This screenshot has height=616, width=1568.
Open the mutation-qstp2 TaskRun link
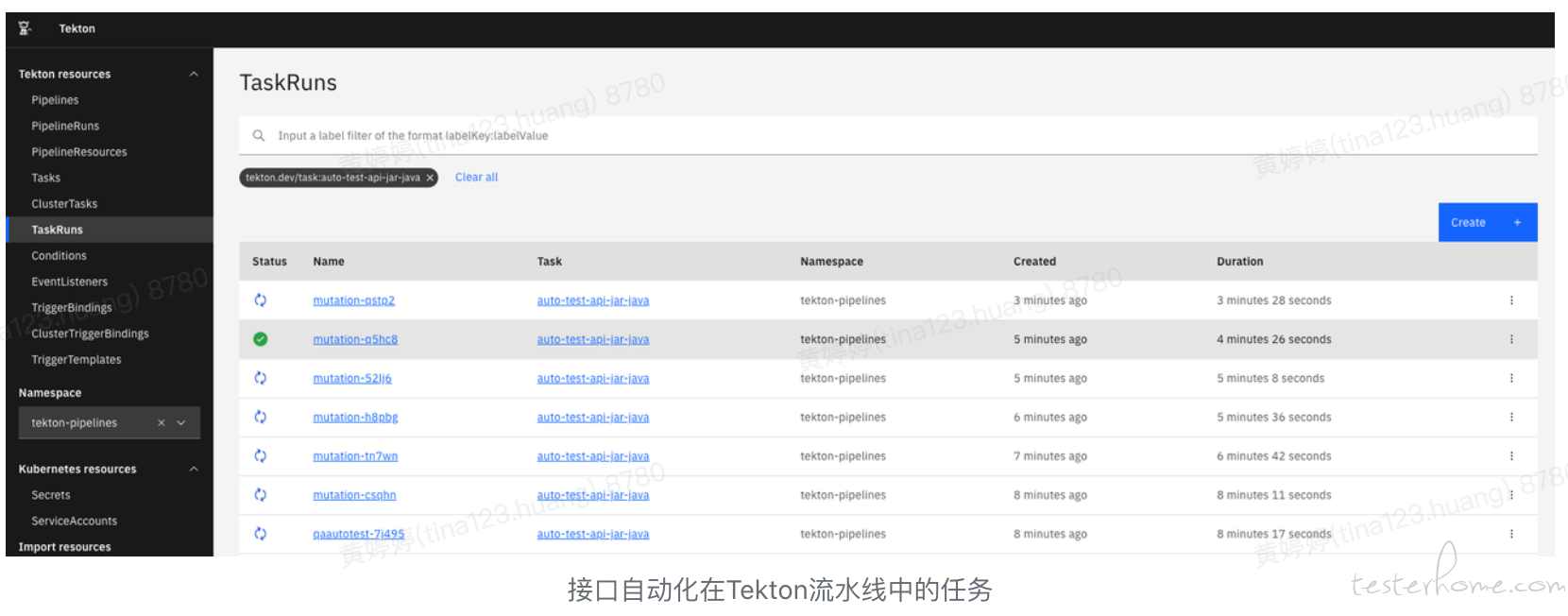tap(354, 300)
